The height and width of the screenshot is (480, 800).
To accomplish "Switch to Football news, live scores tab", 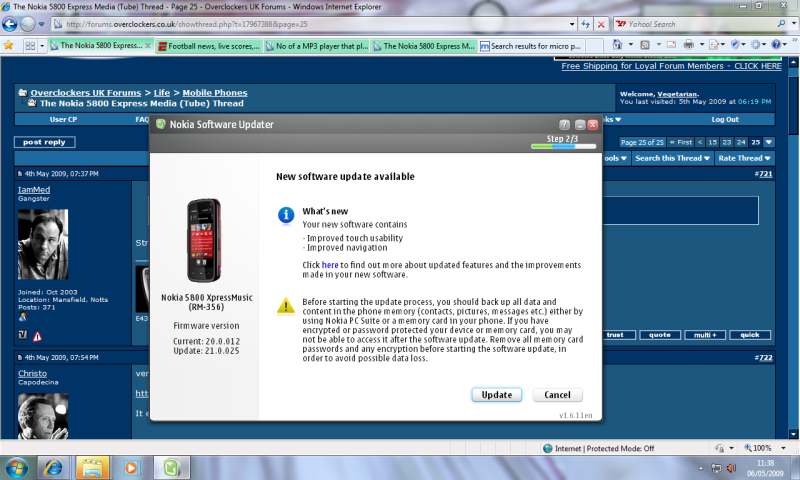I will point(209,46).
